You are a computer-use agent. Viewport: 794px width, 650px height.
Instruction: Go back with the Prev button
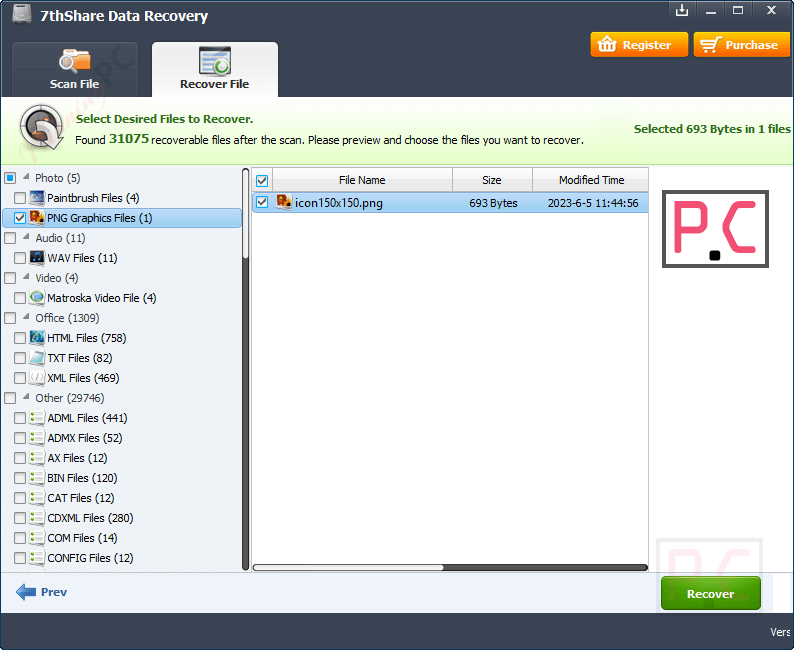point(42,592)
